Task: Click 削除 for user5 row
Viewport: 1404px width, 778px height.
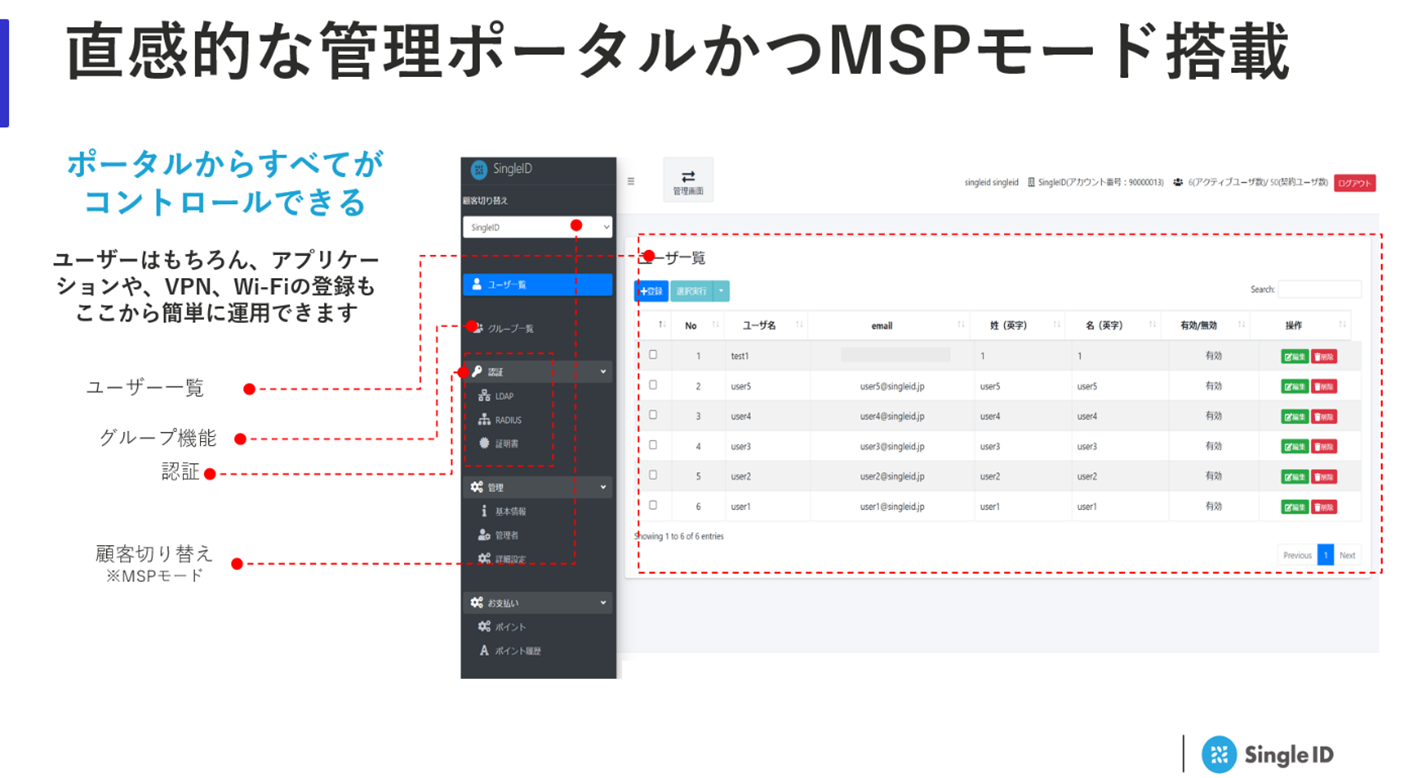Action: tap(1324, 386)
